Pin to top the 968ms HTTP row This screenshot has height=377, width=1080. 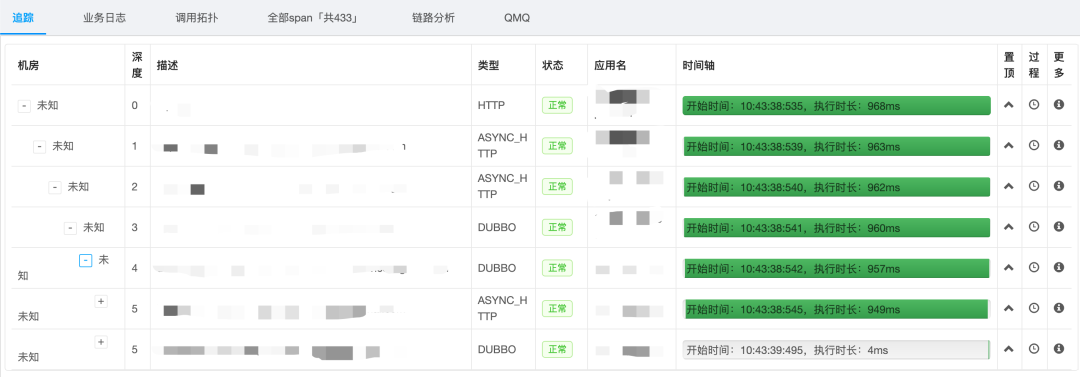point(1009,105)
